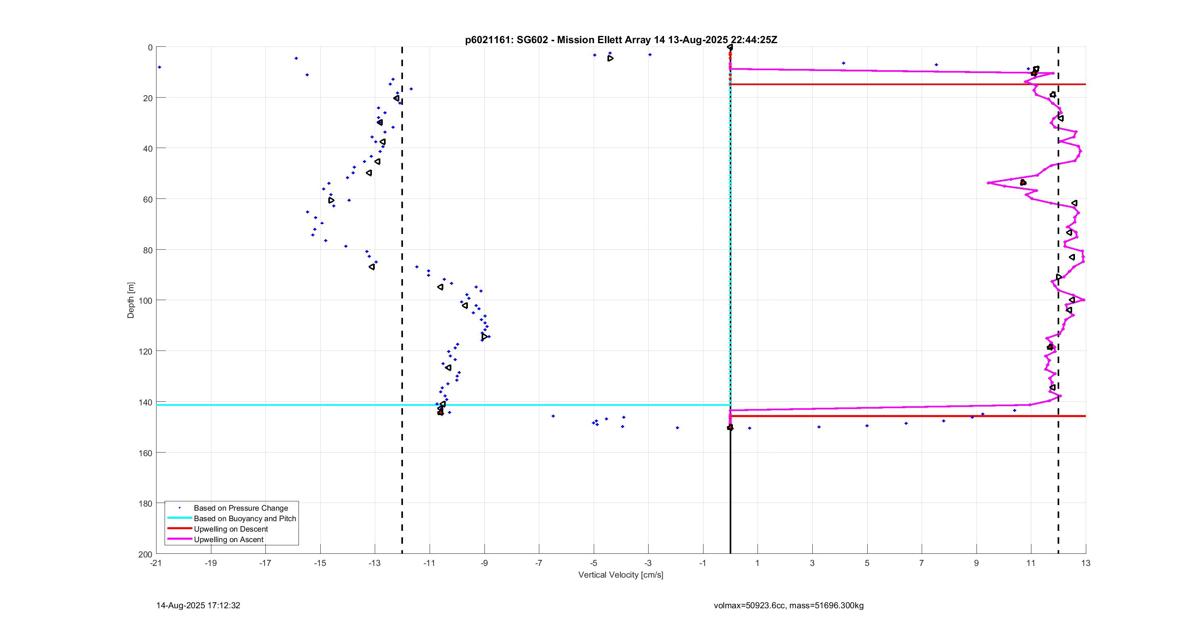Viewport: 1200px width, 622px height.
Task: Click depth axis tick label '40'
Action: point(147,148)
